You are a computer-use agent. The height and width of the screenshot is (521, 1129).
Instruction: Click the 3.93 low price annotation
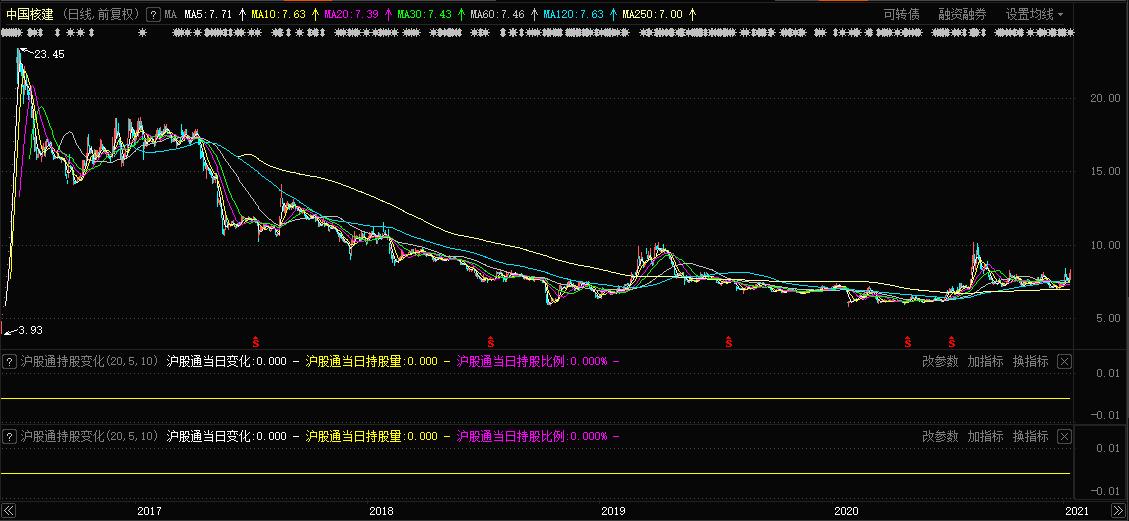[31, 330]
